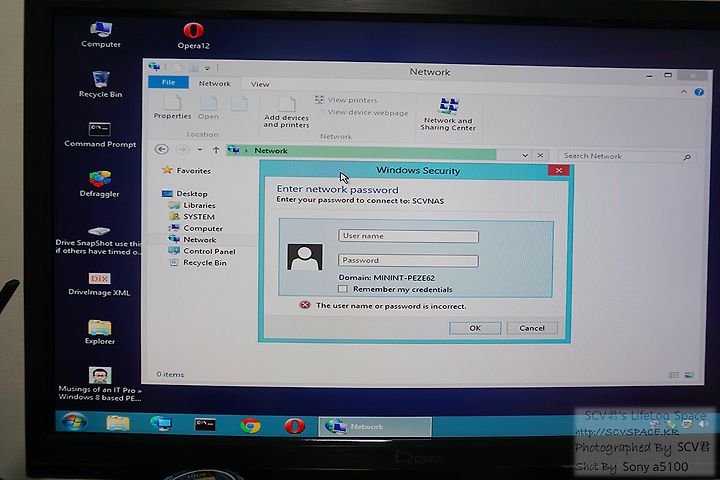Click the Start orb on the taskbar
720x480 pixels.
pyautogui.click(x=74, y=424)
